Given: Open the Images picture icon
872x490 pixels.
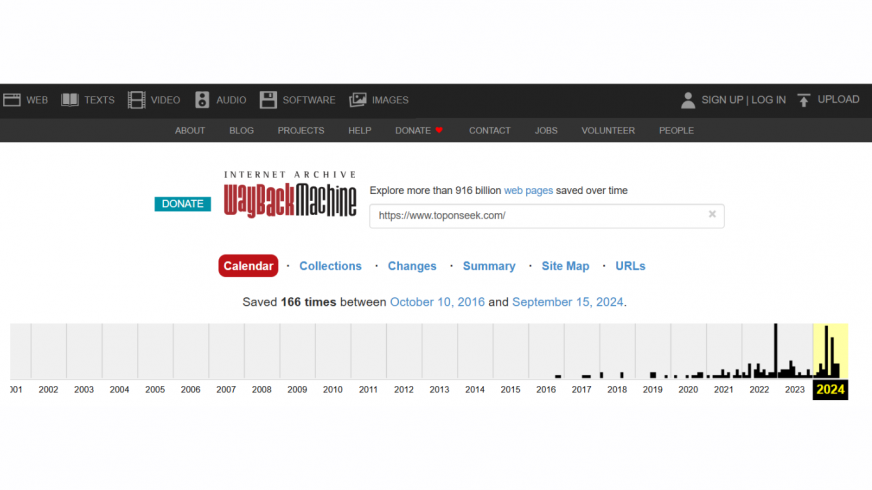Looking at the screenshot, I should [x=357, y=100].
